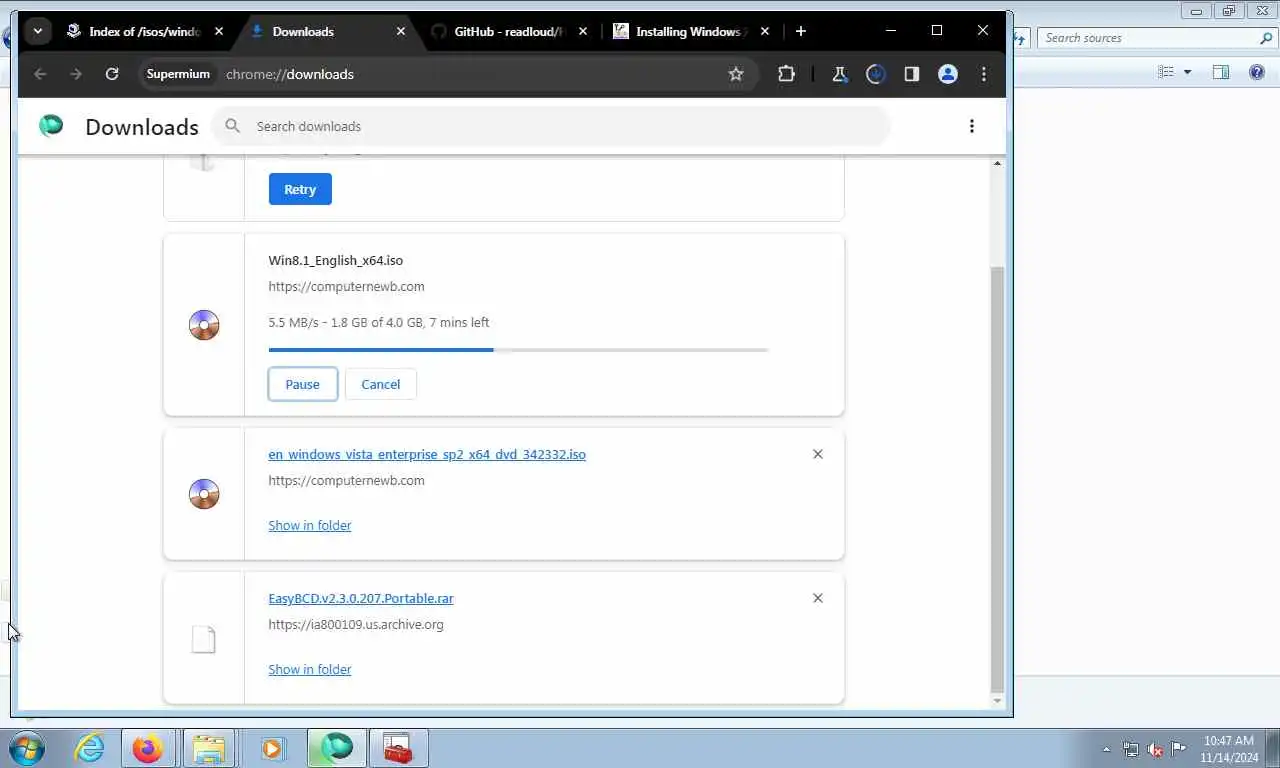Open the red toolbox taskbar app
The image size is (1280, 768).
point(398,748)
